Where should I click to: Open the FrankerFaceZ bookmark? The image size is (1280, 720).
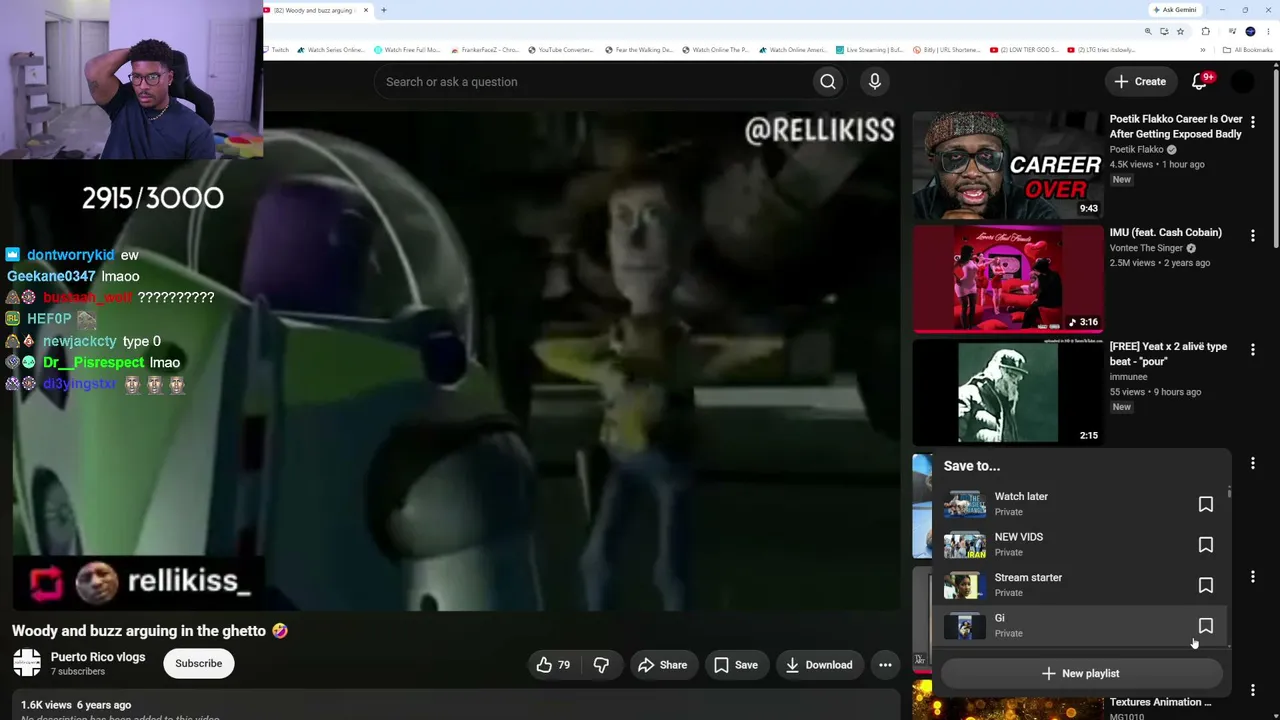(485, 50)
